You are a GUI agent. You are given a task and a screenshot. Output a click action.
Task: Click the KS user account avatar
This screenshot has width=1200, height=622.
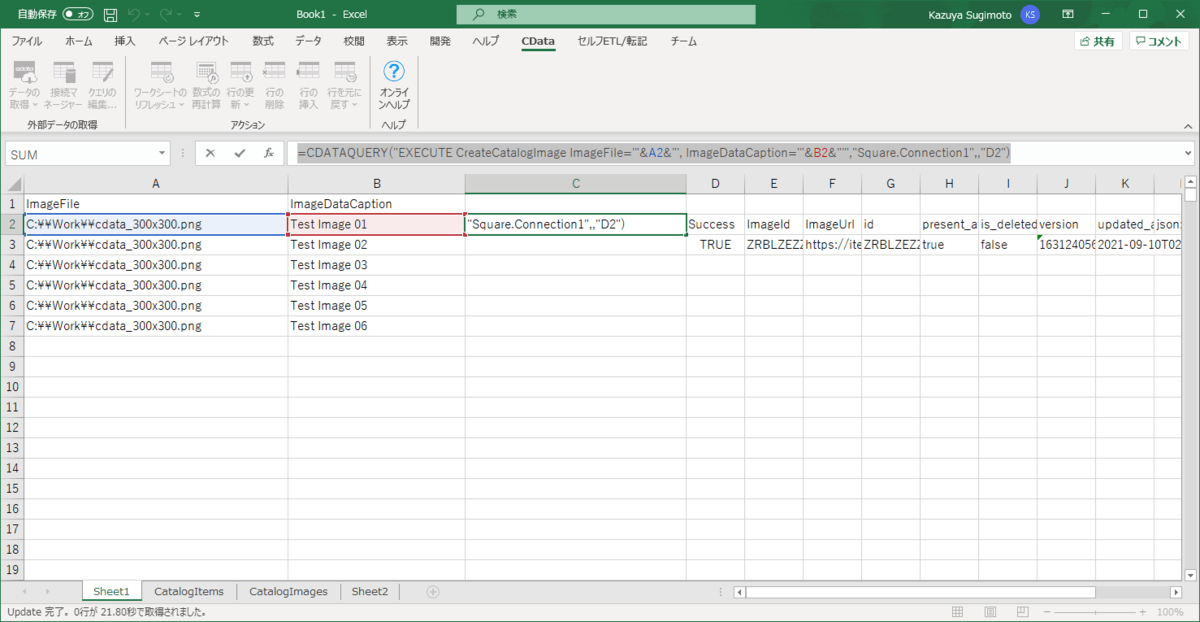1030,15
